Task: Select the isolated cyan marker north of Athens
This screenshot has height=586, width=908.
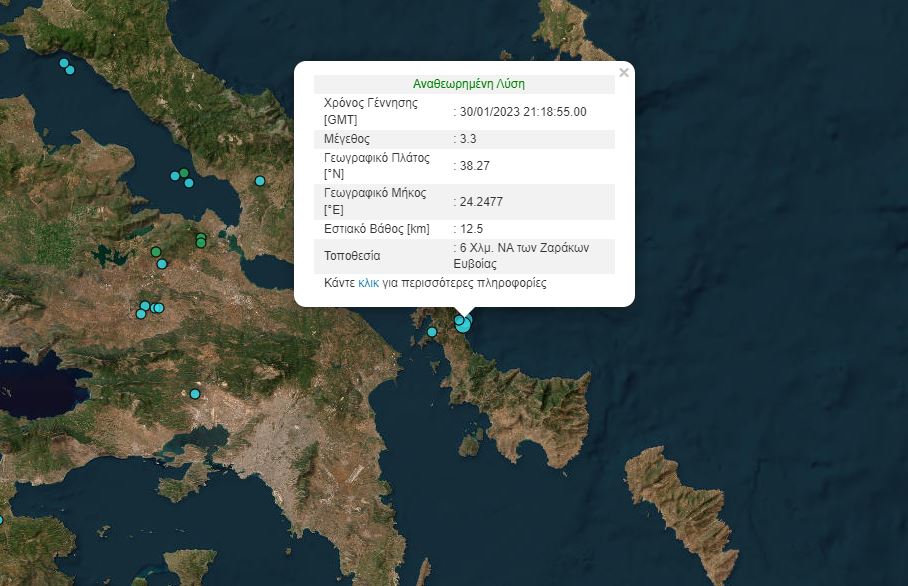Action: click(195, 394)
